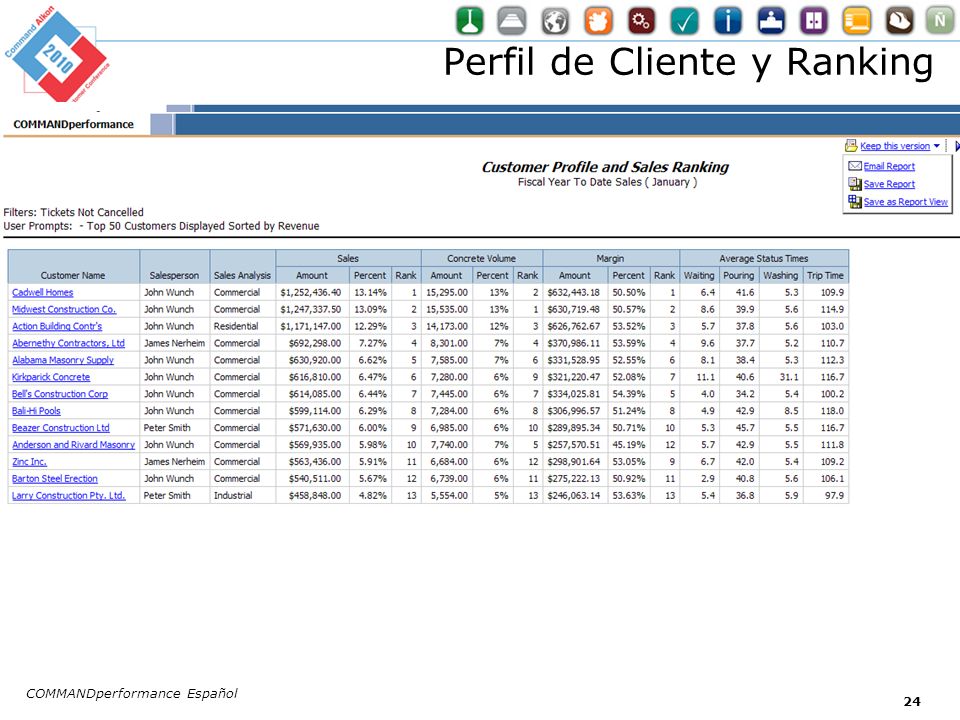The width and height of the screenshot is (960, 720).
Task: Click the $632,443.18 margin amount cell
Action: tap(574, 293)
